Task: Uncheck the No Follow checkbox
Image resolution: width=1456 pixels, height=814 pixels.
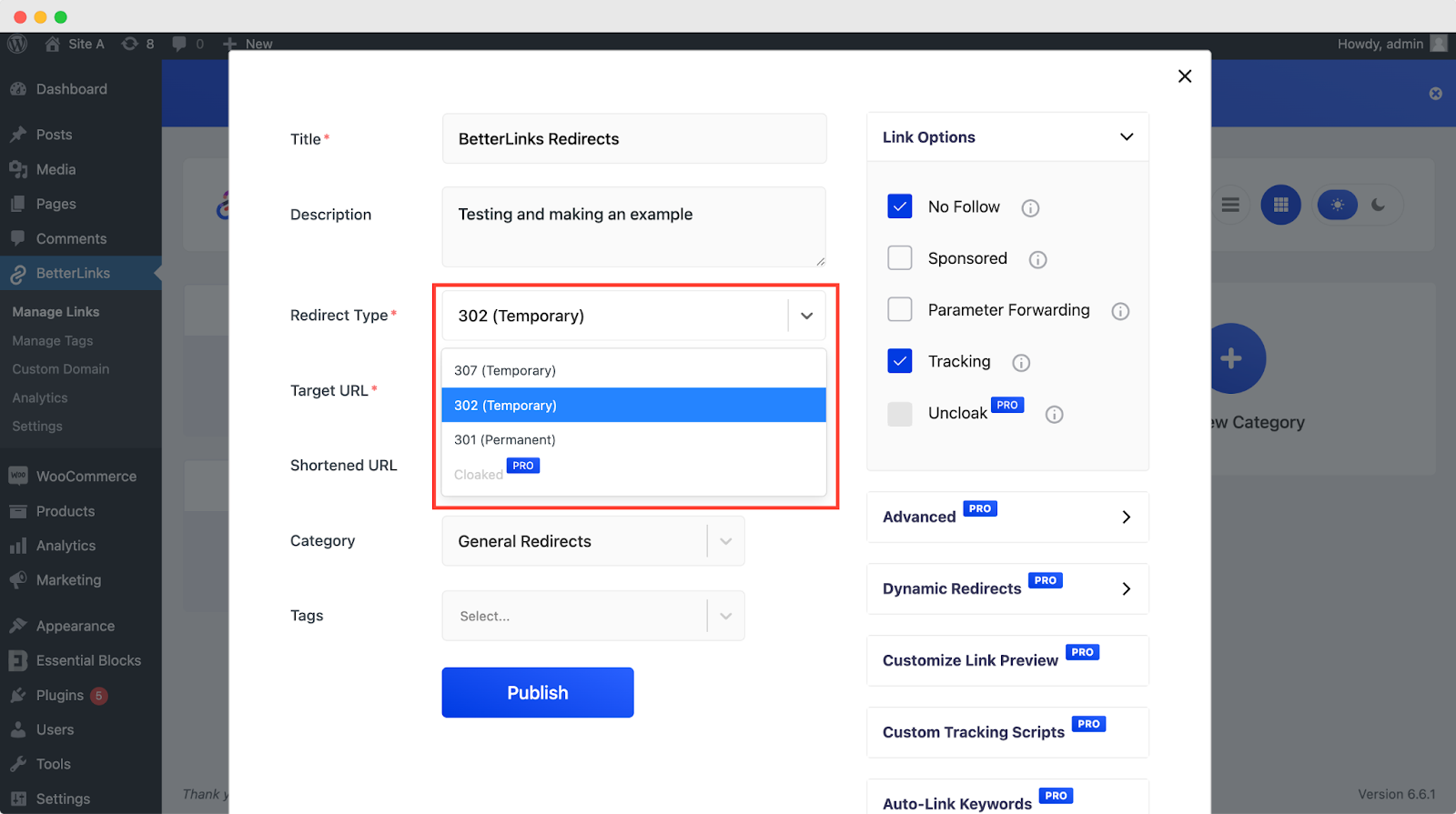Action: click(x=899, y=206)
